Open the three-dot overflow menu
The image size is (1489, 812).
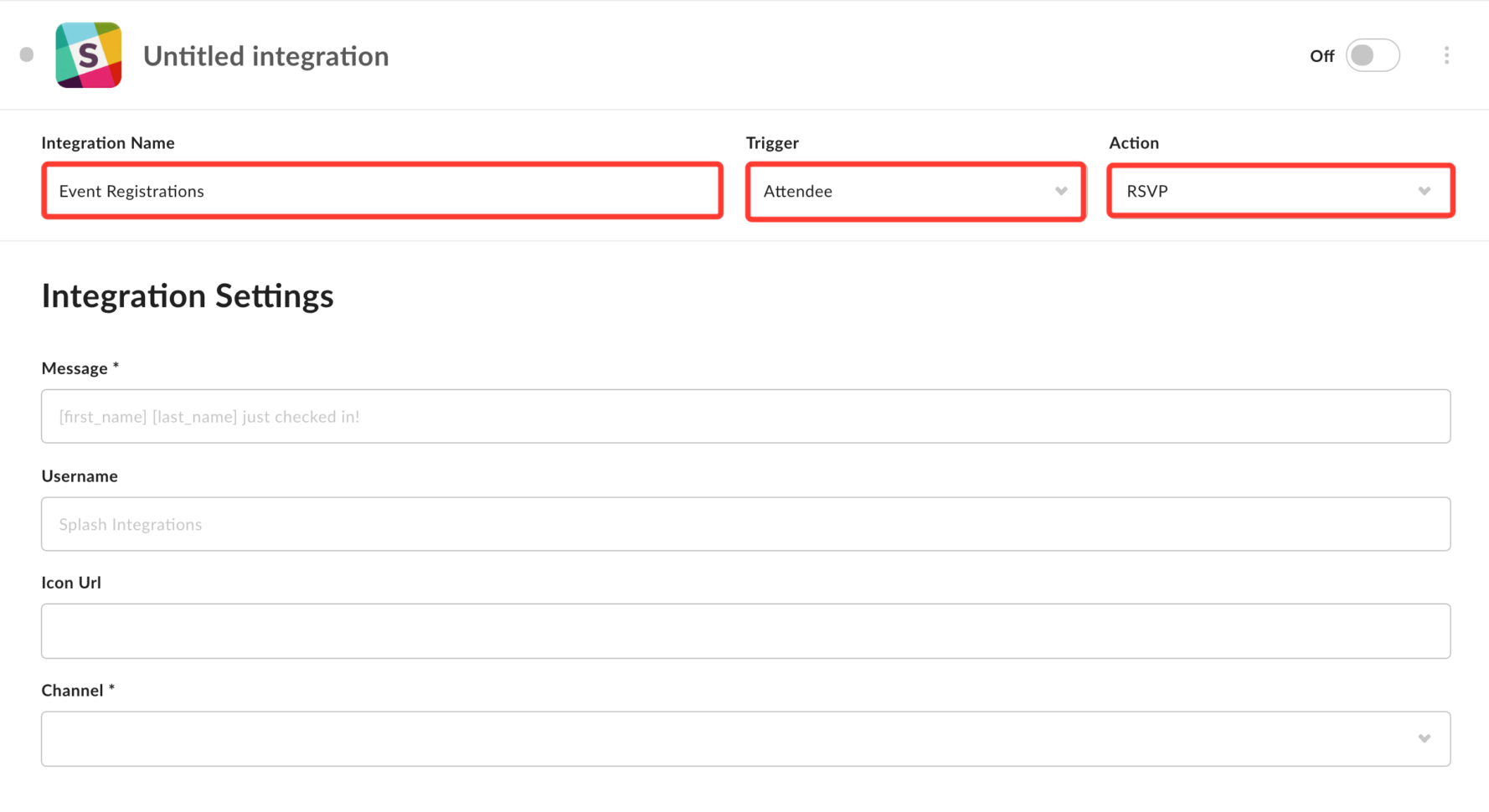1447,55
